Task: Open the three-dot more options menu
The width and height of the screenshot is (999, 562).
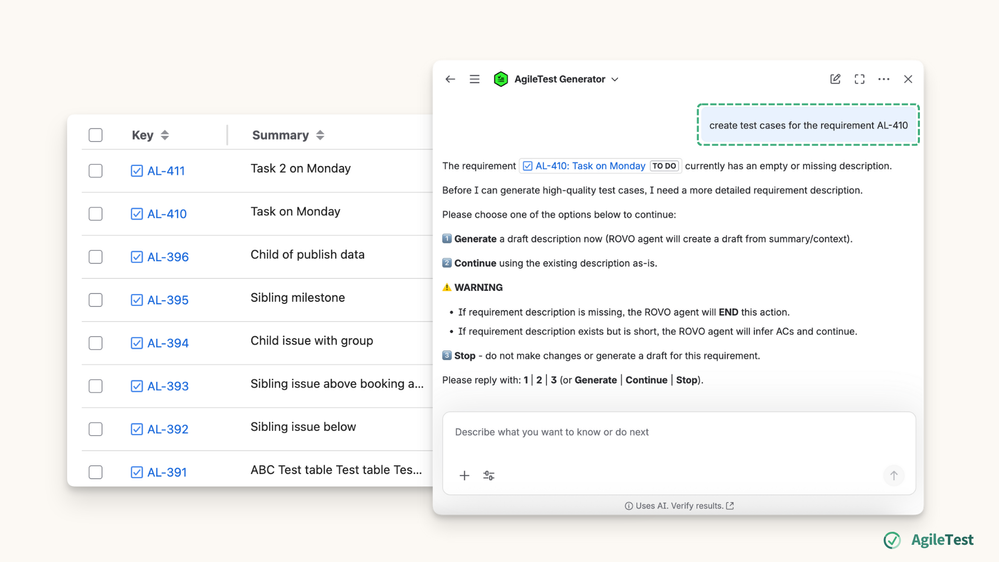Action: [x=884, y=79]
